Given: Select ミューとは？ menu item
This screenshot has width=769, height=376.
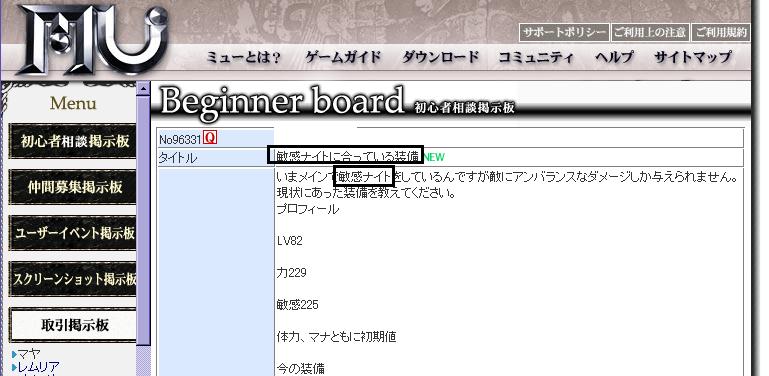Looking at the screenshot, I should [243, 58].
